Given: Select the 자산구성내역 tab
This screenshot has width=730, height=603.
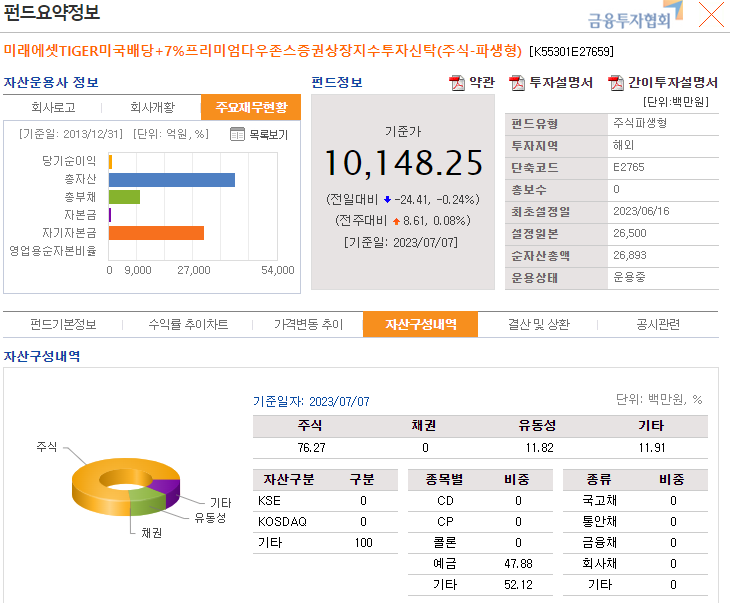Looking at the screenshot, I should click(420, 324).
